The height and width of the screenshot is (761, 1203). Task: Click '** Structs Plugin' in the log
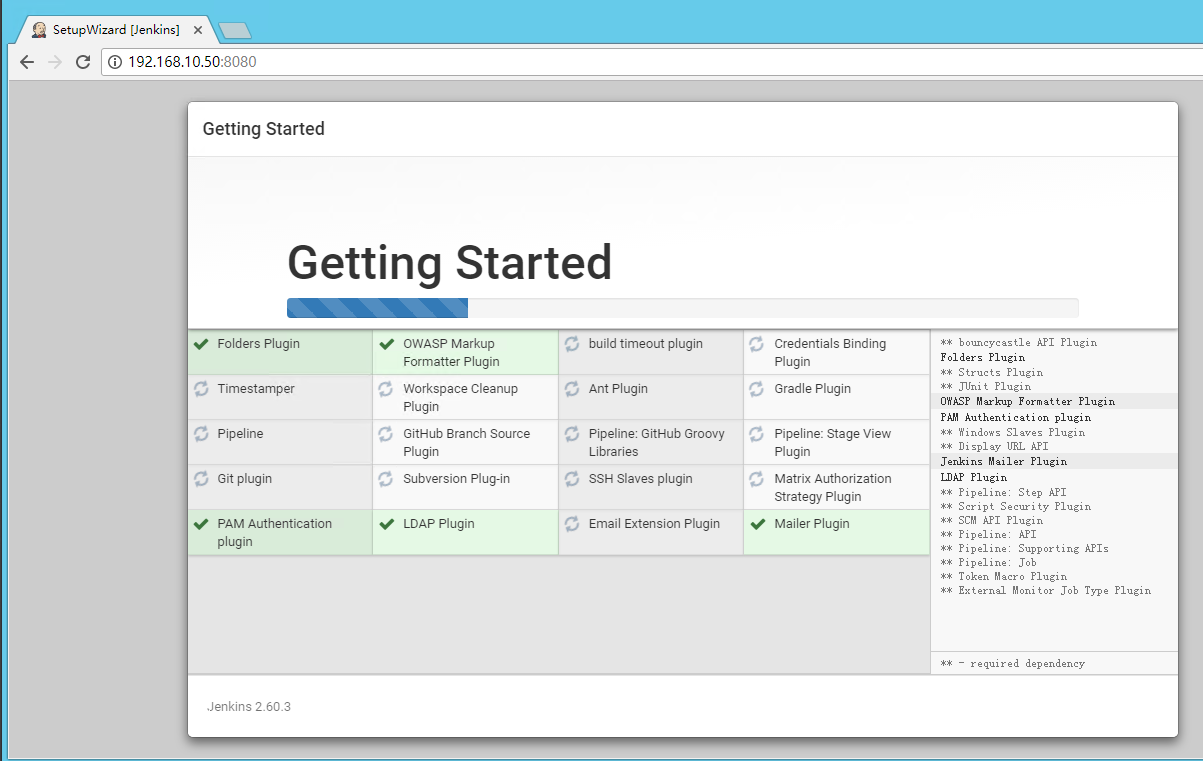(x=992, y=372)
